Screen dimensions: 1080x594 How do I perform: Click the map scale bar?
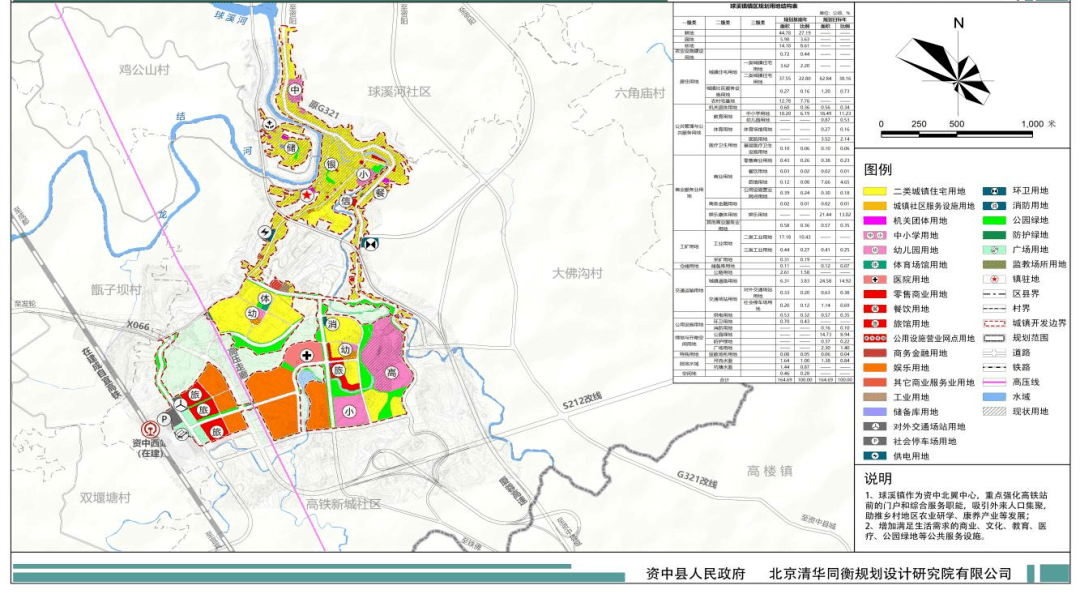pos(957,134)
